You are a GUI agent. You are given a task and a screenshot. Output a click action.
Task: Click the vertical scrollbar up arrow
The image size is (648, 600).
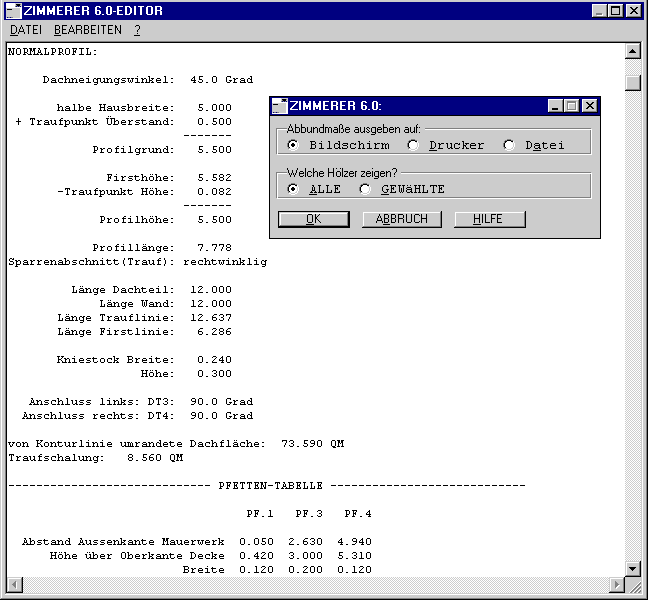632,51
